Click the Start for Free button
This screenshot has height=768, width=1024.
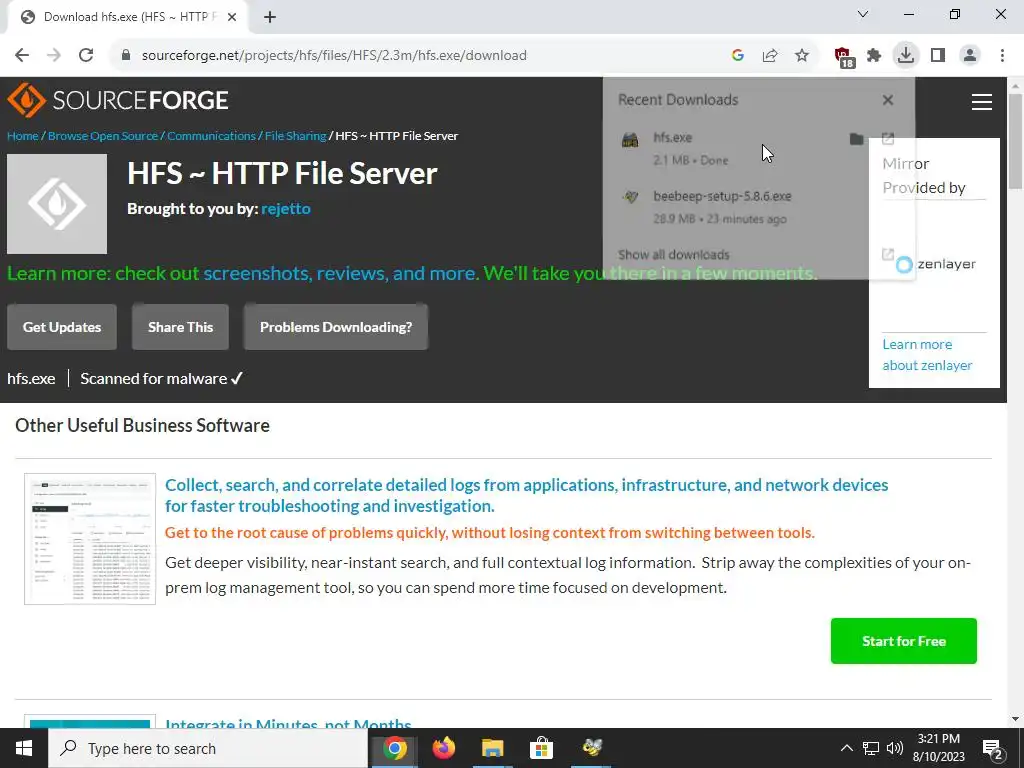tap(904, 641)
